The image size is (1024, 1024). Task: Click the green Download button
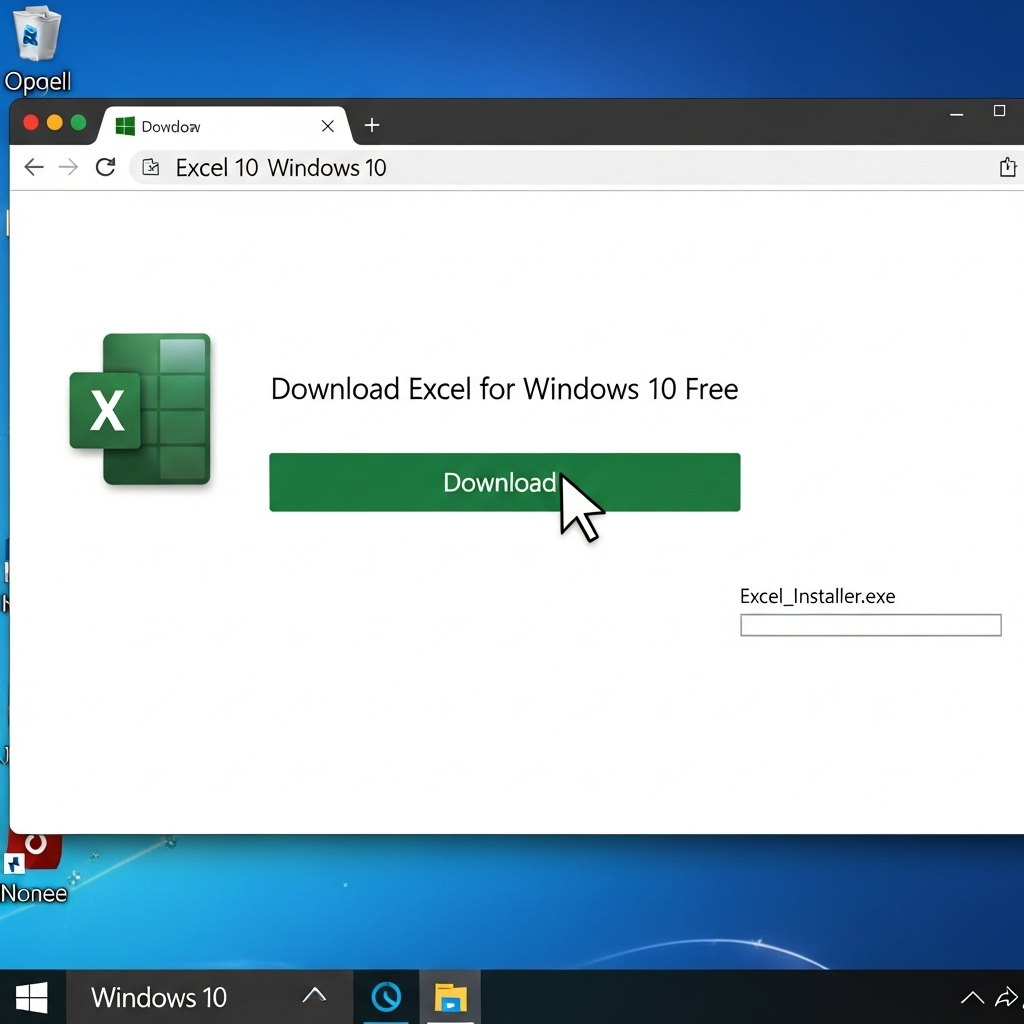[x=504, y=482]
